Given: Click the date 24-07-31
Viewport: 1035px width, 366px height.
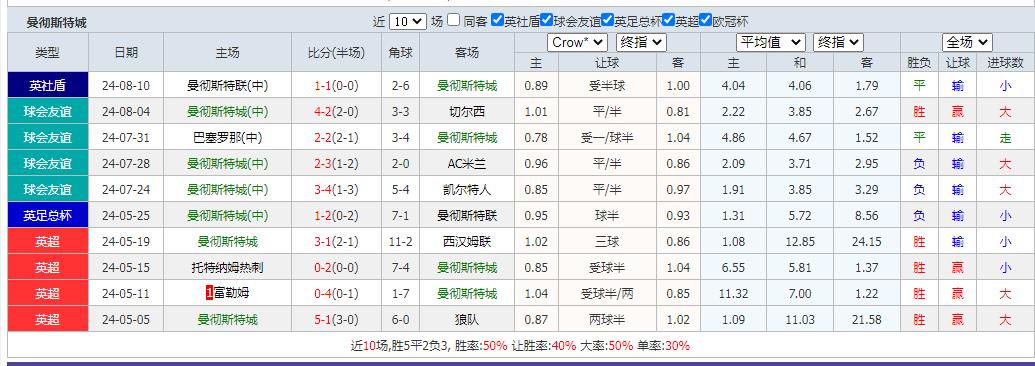Looking at the screenshot, I should [x=126, y=137].
